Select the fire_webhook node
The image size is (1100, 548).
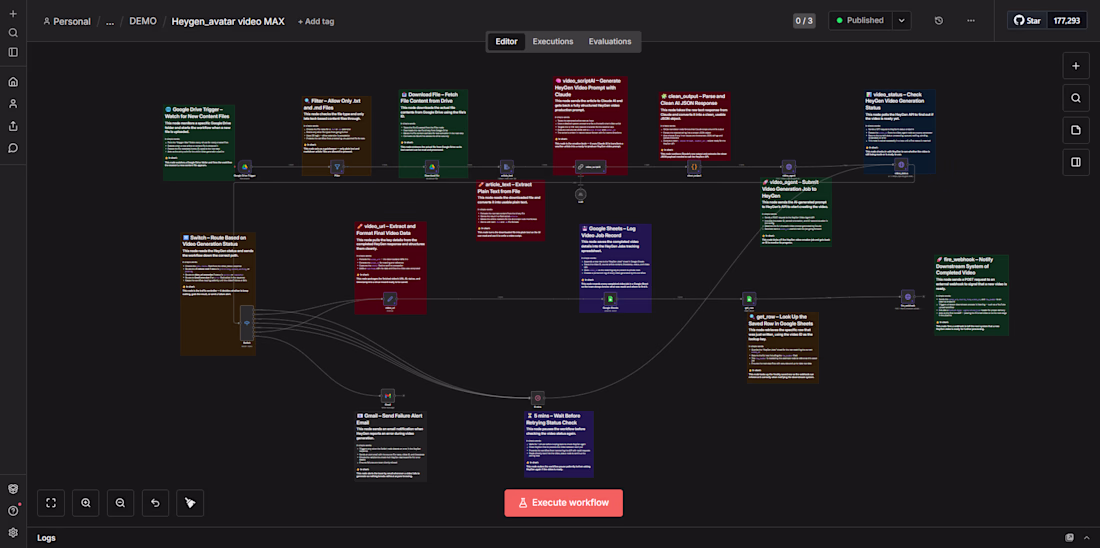908,297
